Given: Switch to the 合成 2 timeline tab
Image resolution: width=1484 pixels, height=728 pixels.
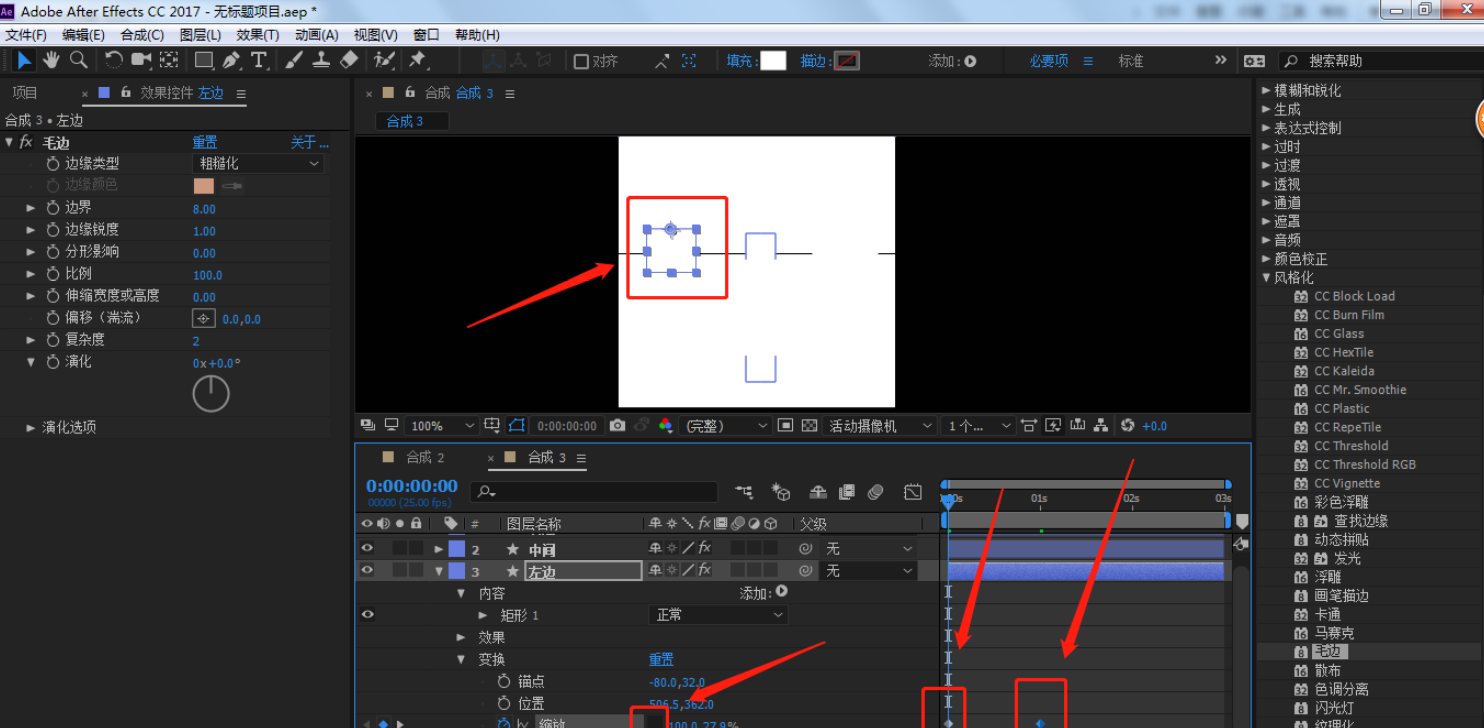Looking at the screenshot, I should 424,457.
